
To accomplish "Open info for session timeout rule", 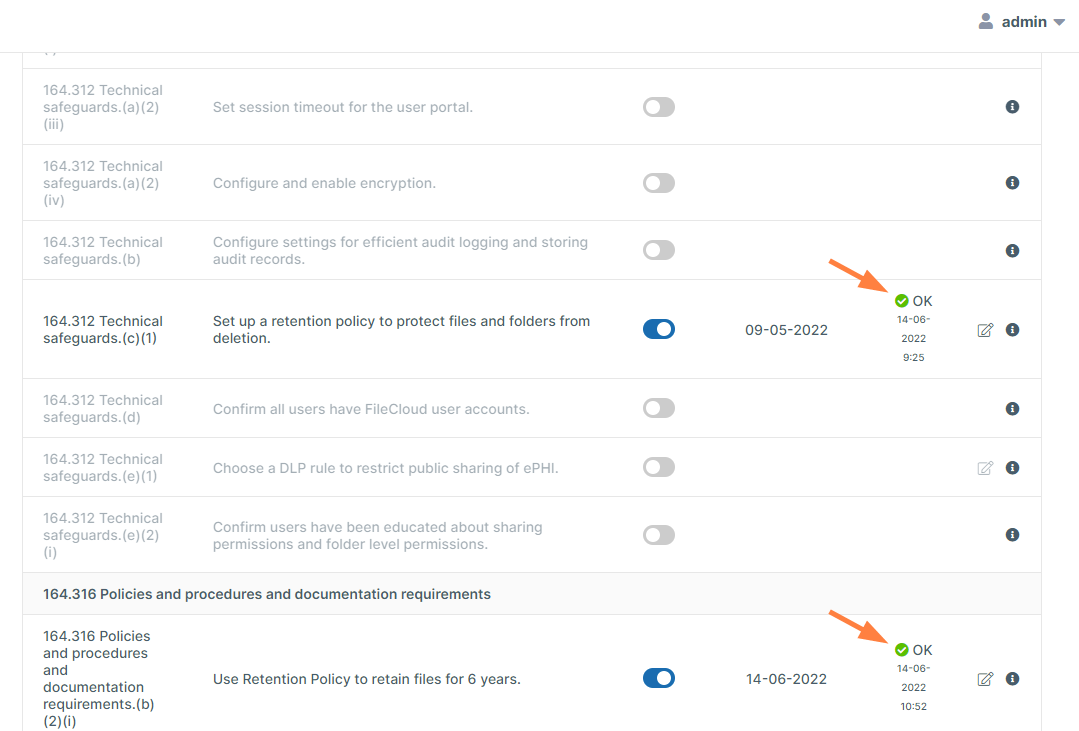I will click(1012, 107).
